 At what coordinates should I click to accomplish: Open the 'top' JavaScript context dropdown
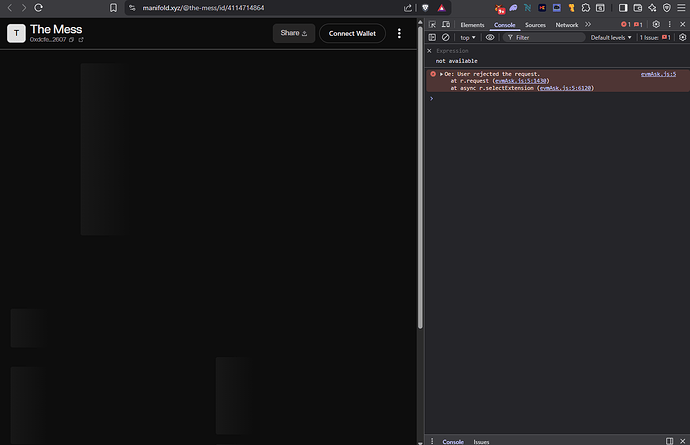click(468, 37)
